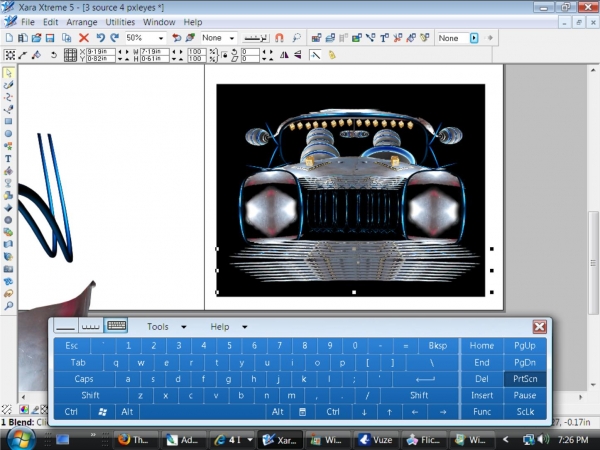Select the Blend tool
The height and width of the screenshot is (450, 600).
coord(8,232)
